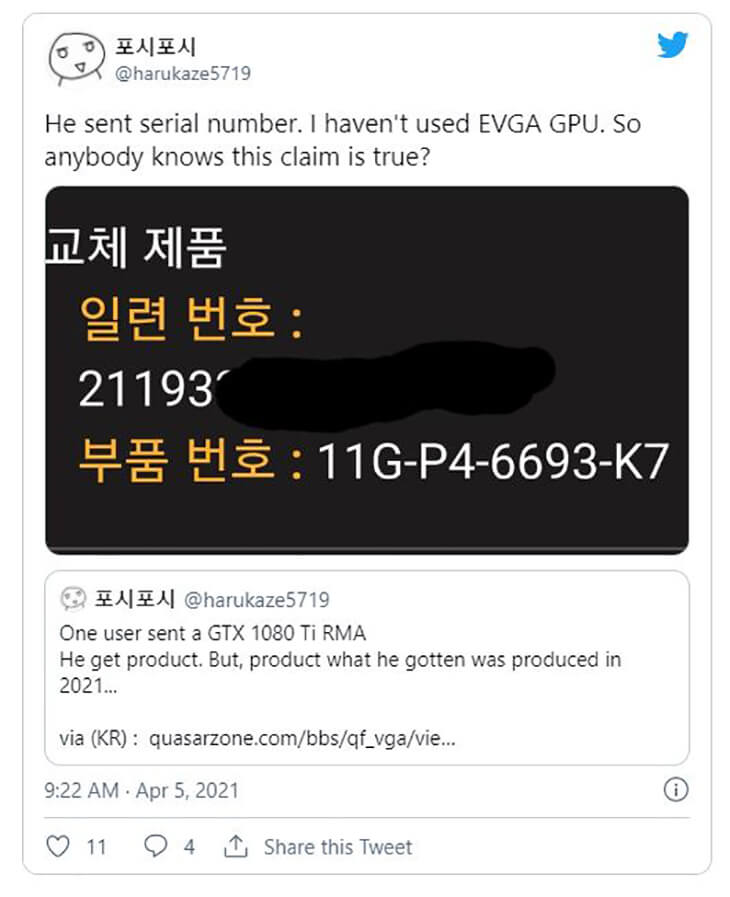Like the tweet with heart icon
Viewport: 730px width, 897px height.
(x=58, y=846)
